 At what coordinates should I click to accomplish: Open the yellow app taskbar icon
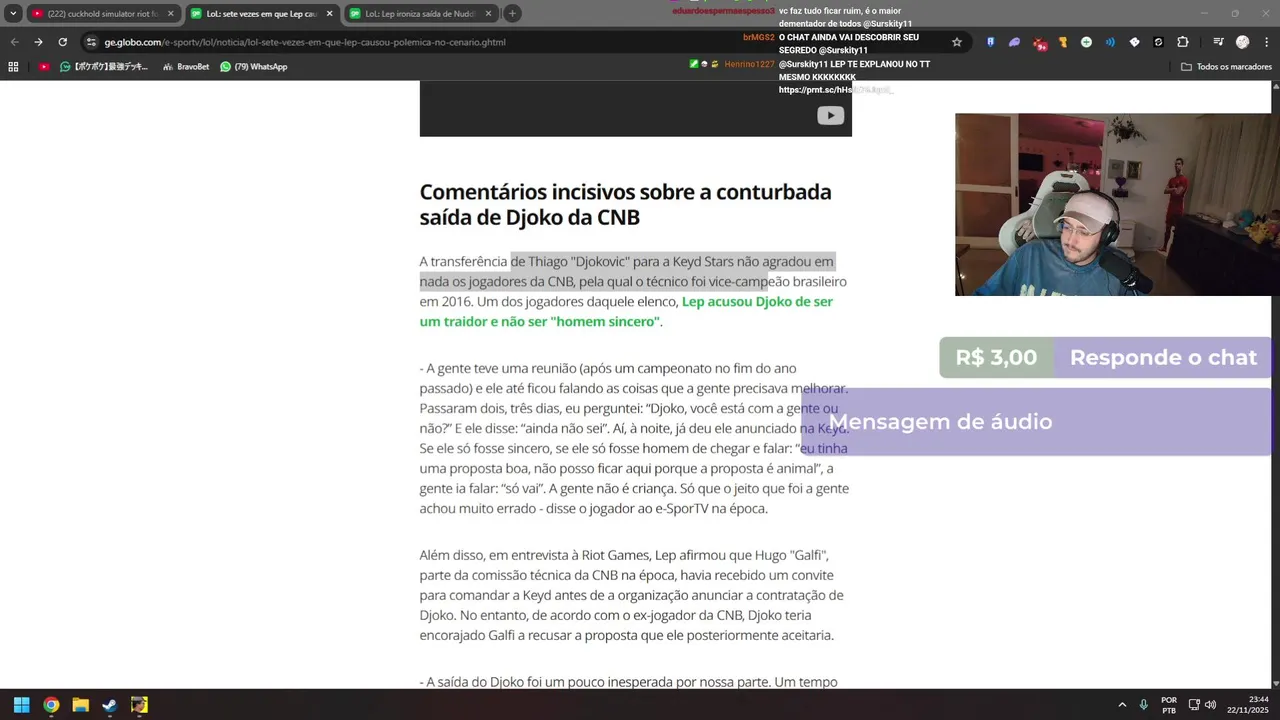pos(139,705)
